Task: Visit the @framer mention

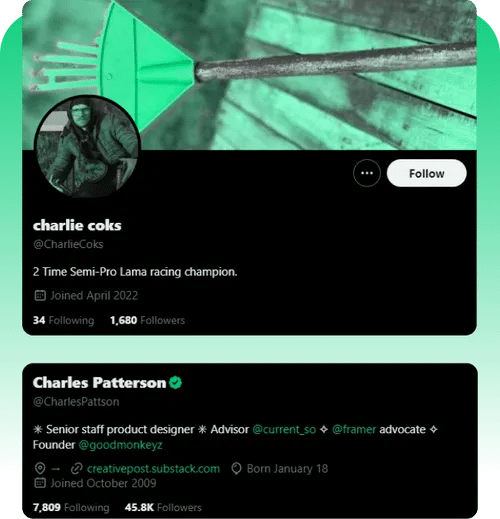Action: [x=354, y=429]
